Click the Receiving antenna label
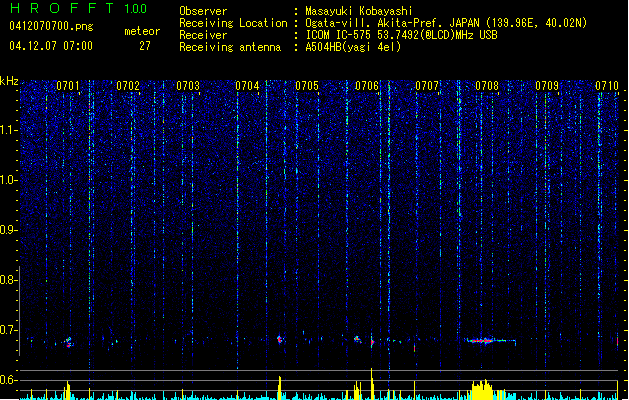 (x=230, y=47)
